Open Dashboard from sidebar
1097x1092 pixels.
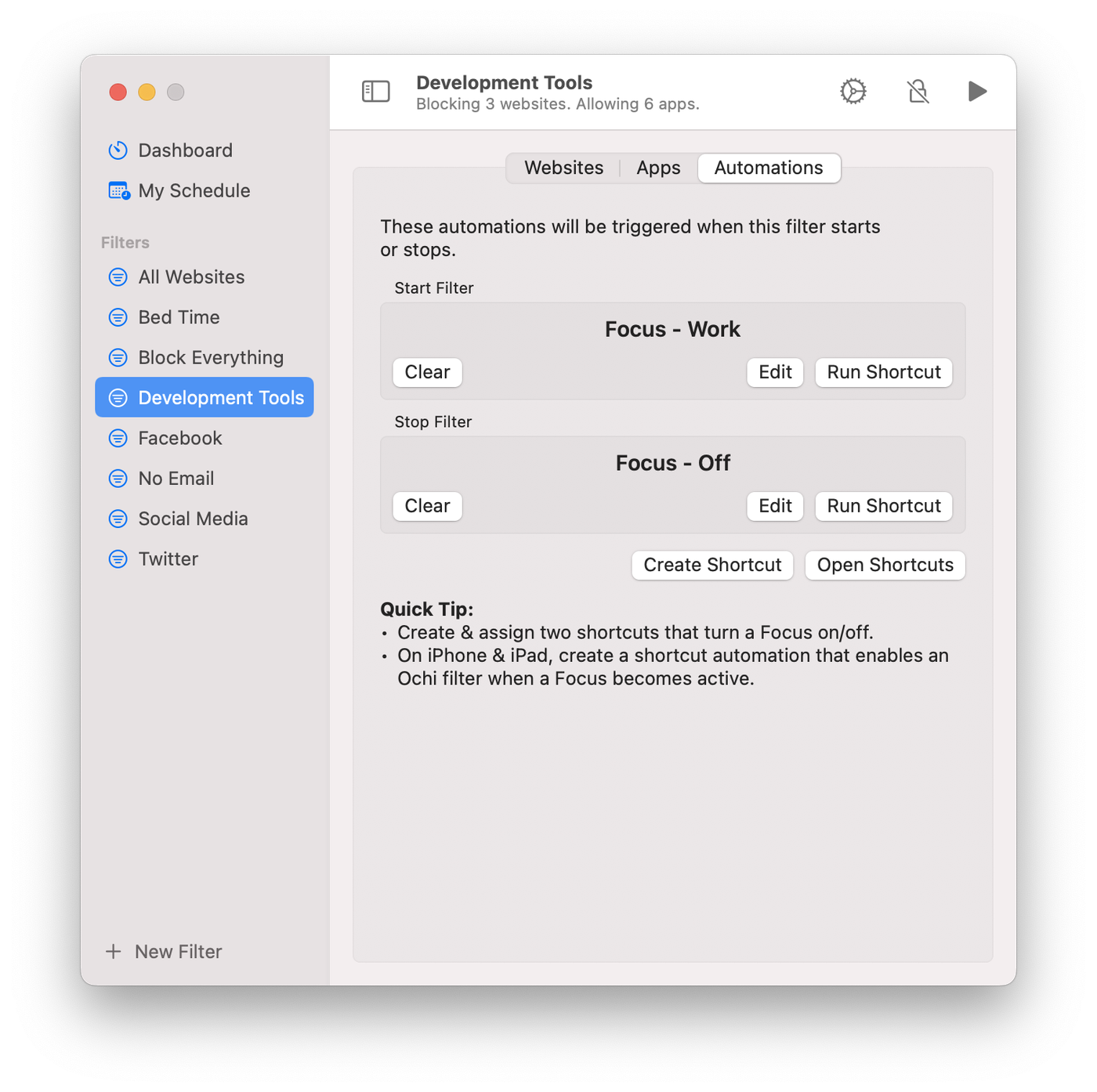point(185,150)
